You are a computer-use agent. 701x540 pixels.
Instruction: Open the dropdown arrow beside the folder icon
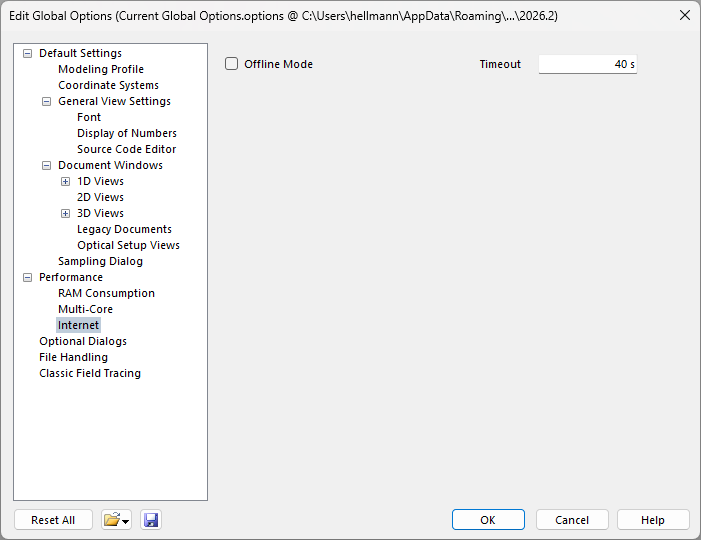click(x=126, y=521)
